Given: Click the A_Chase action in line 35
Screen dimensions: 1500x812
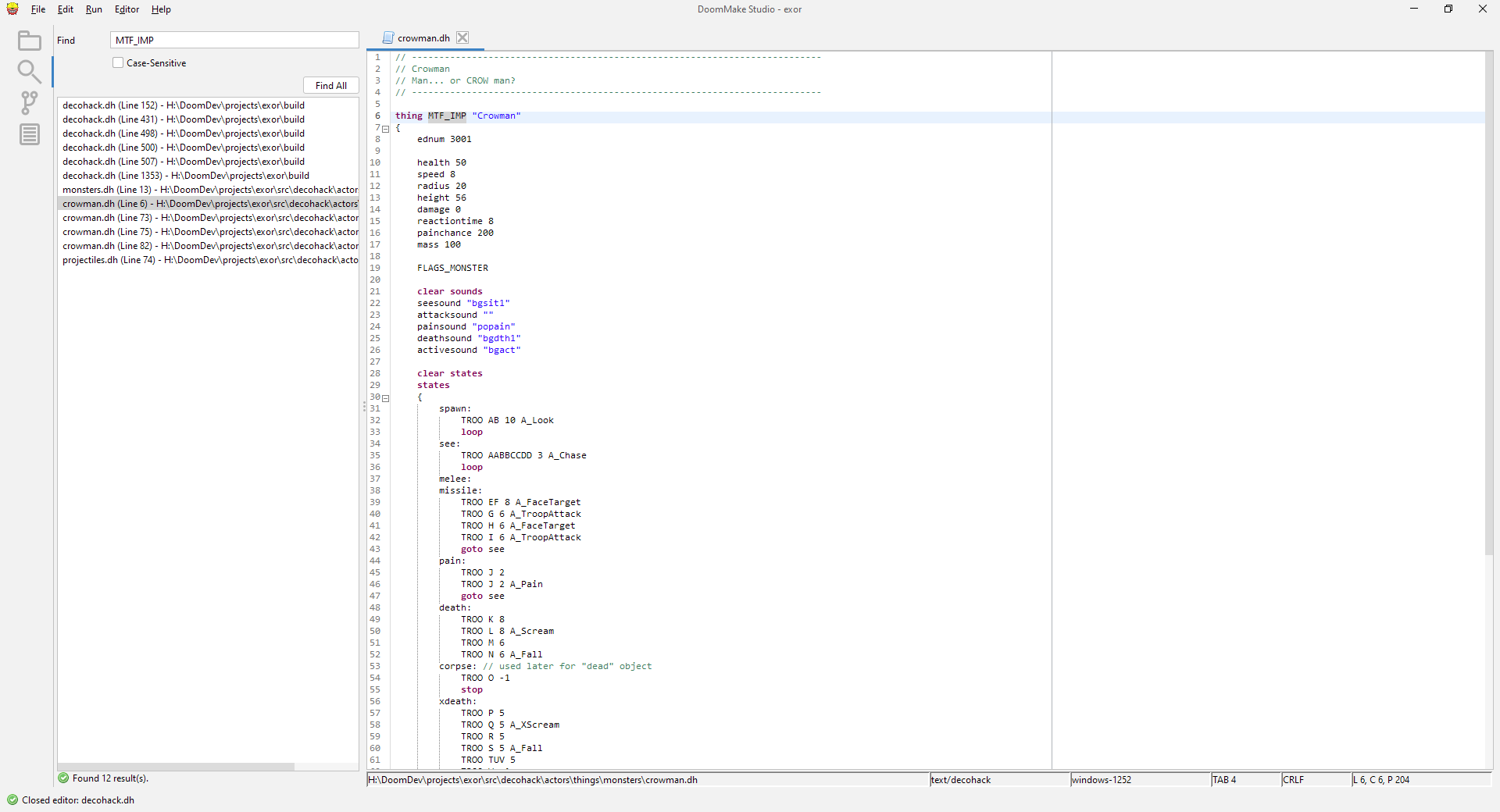Looking at the screenshot, I should (x=567, y=455).
